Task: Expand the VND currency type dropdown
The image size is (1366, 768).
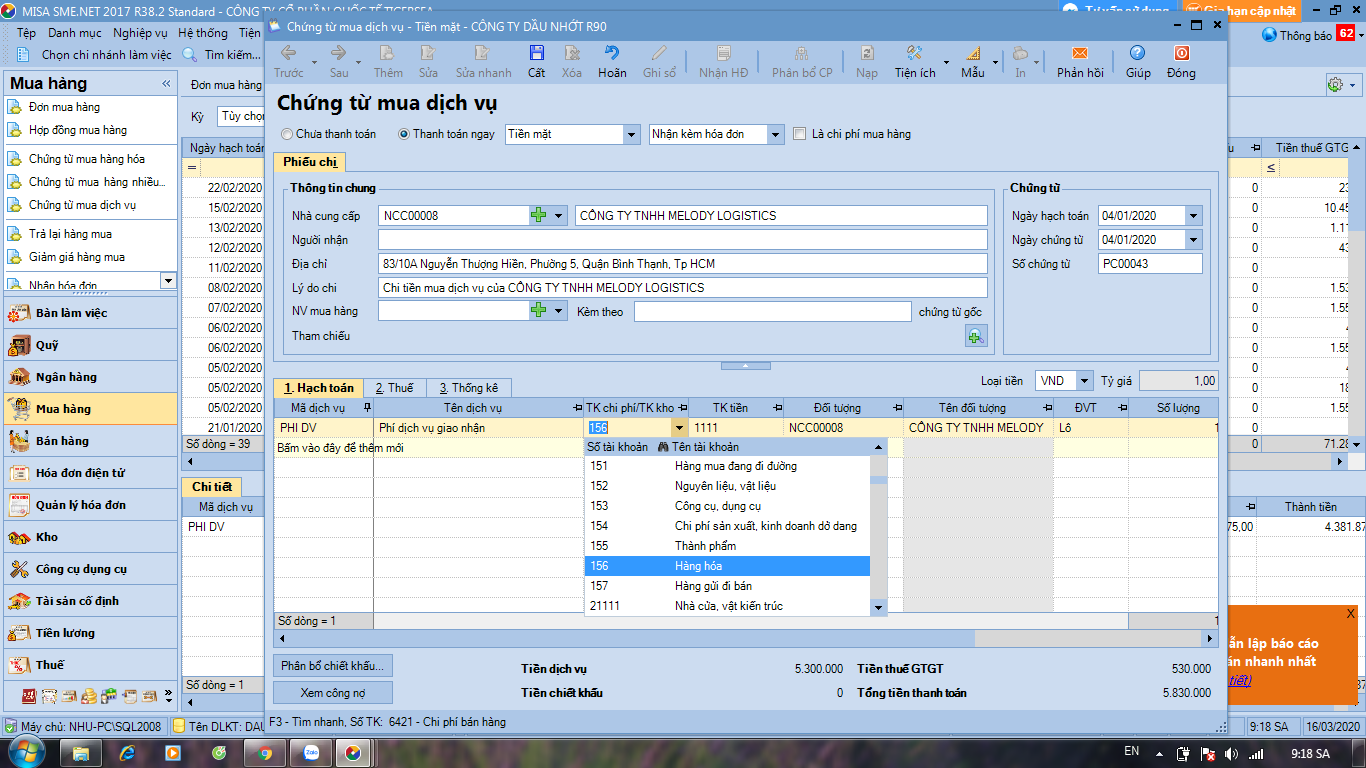Action: pos(1085,381)
